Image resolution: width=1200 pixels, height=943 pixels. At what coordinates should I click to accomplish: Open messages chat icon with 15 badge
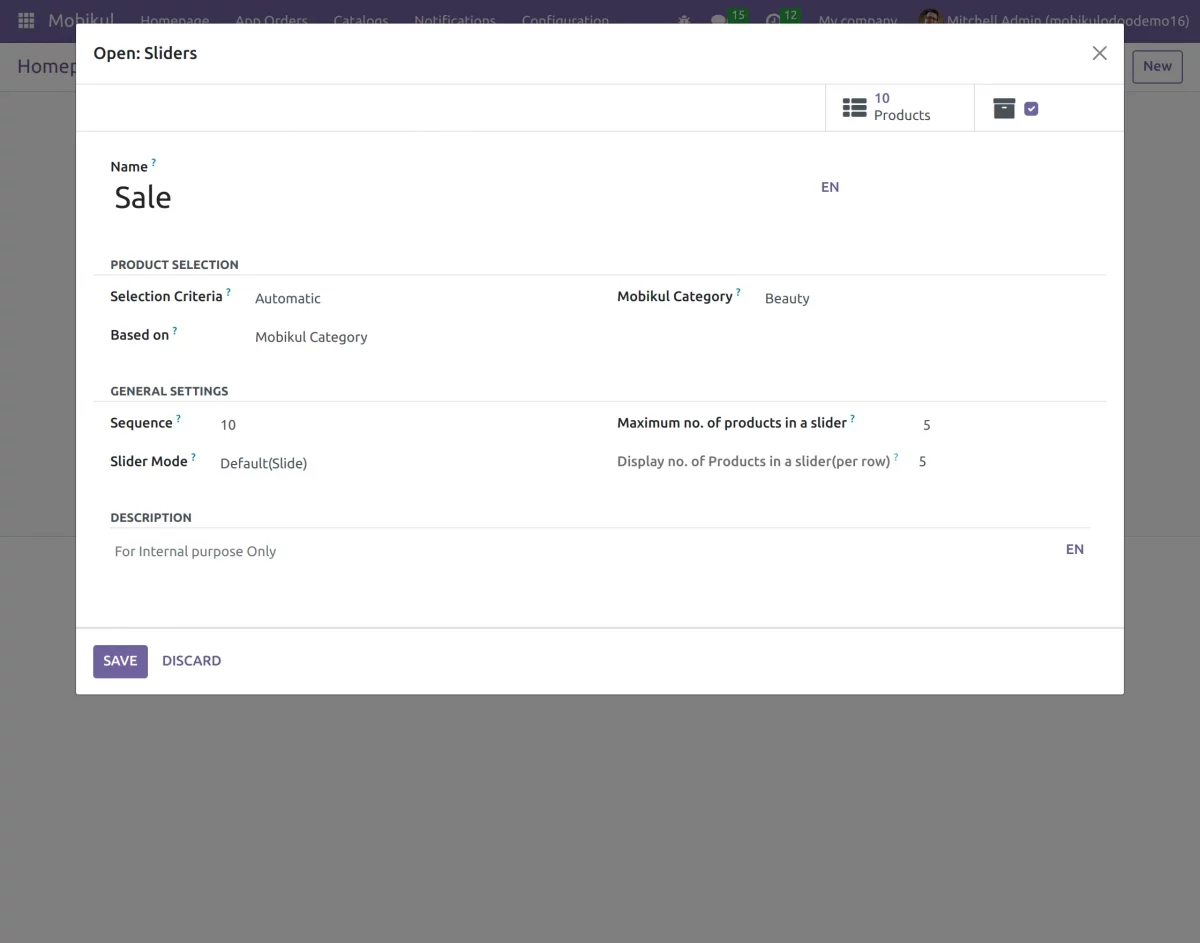718,20
